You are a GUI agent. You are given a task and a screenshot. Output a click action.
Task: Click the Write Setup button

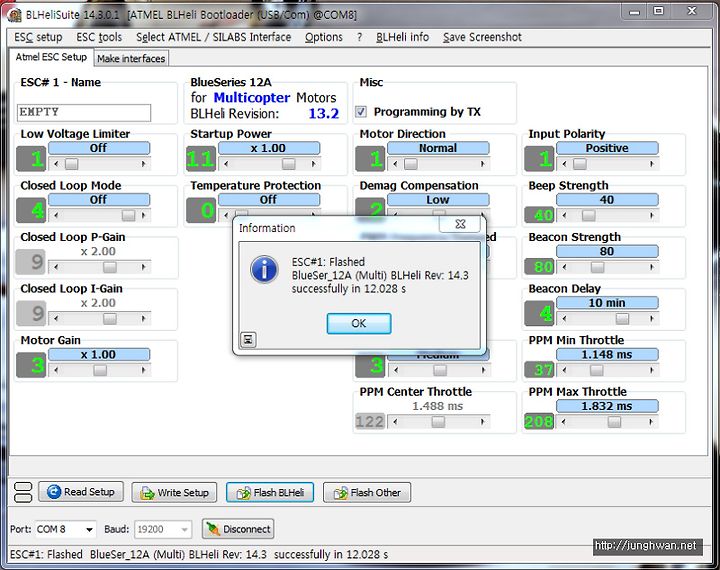click(174, 492)
